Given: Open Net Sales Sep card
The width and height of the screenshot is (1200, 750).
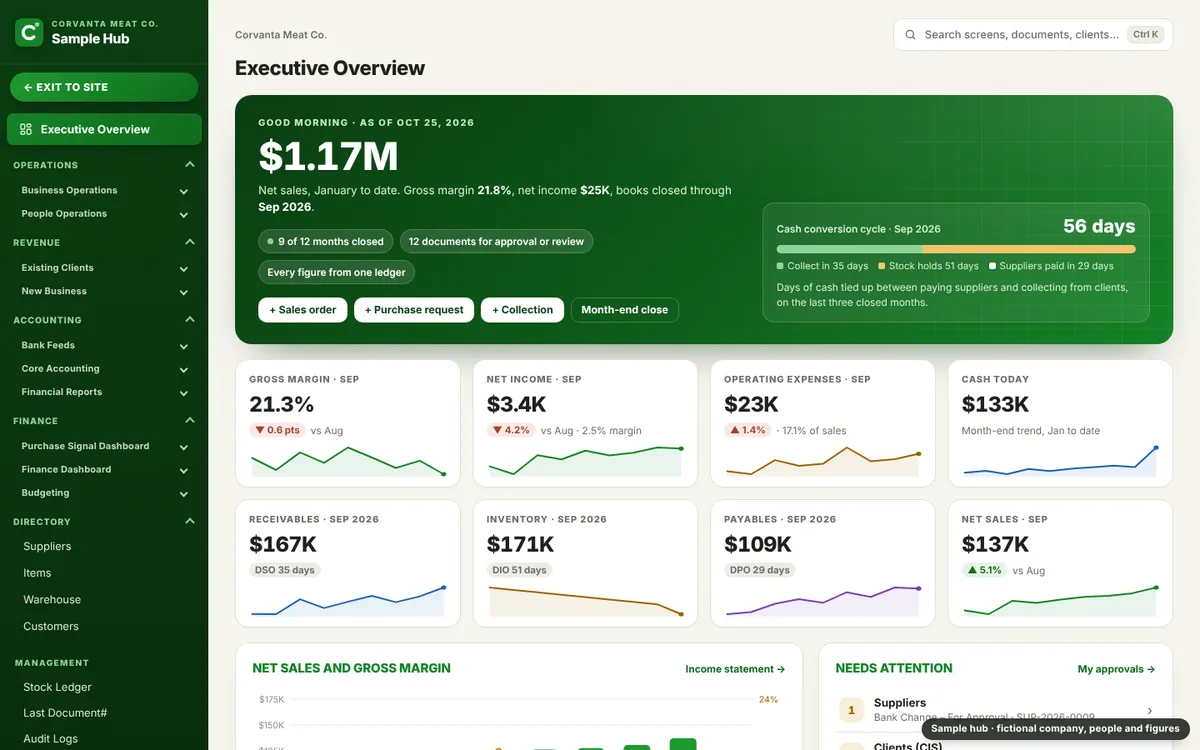Looking at the screenshot, I should pos(1060,563).
